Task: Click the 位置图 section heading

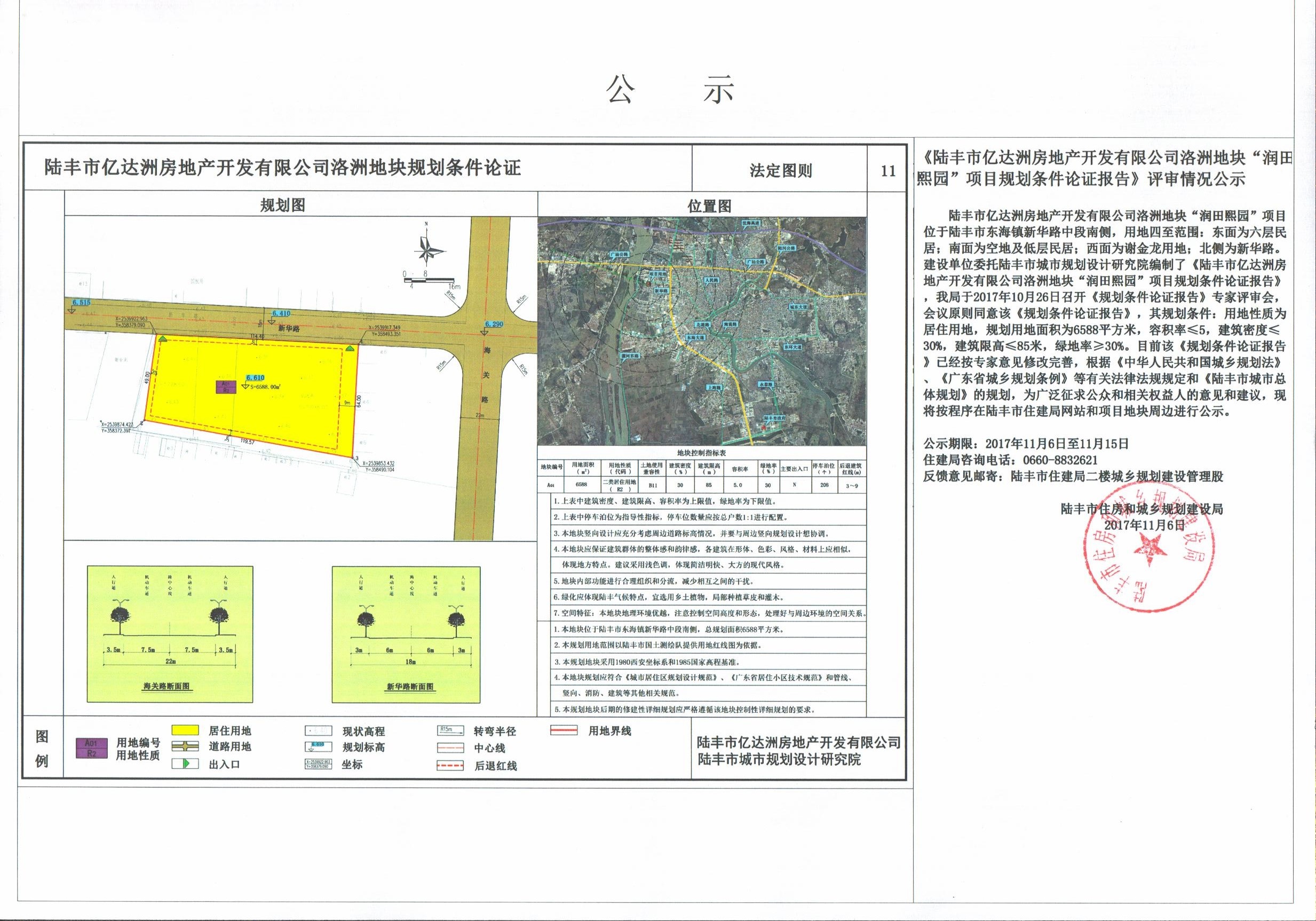Action: coord(710,207)
